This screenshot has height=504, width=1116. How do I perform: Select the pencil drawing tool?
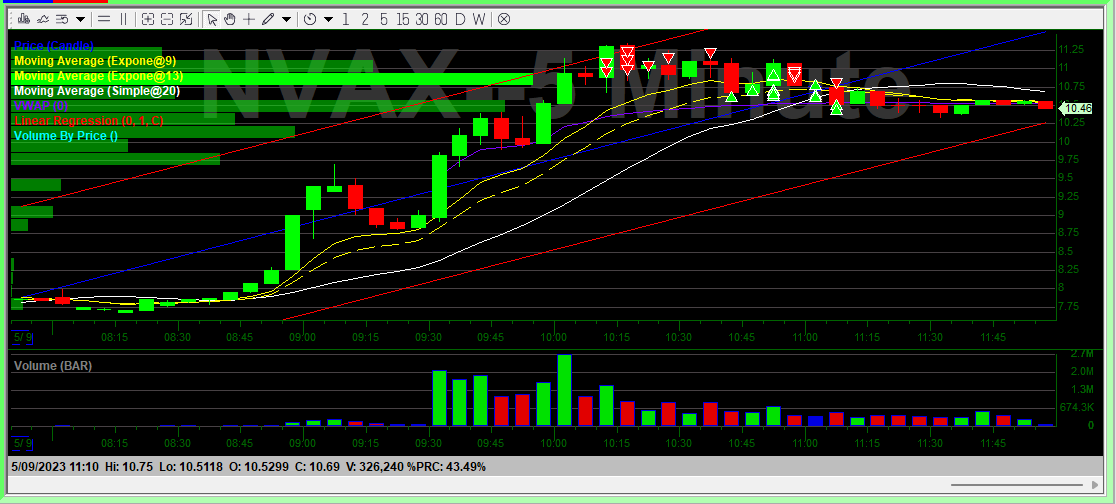[268, 19]
